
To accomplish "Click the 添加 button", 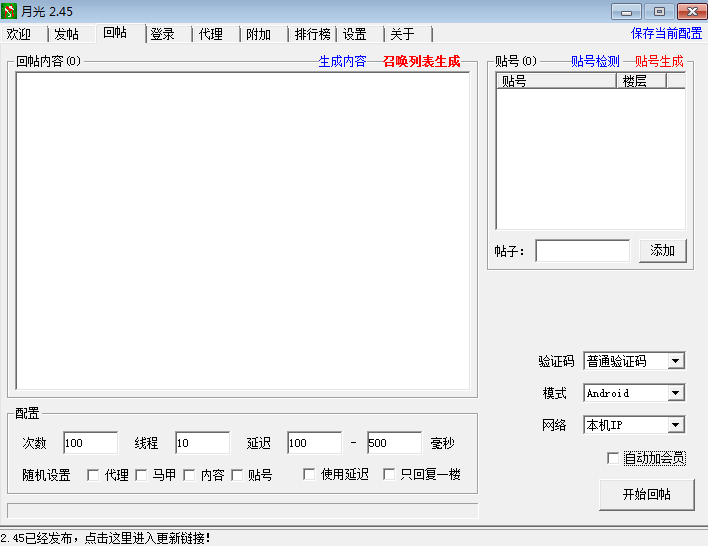I will point(662,251).
